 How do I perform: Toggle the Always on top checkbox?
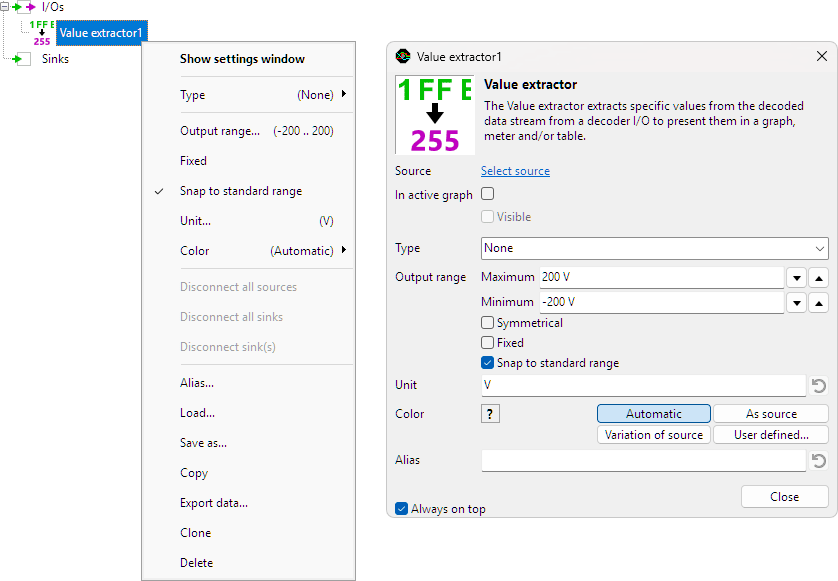(x=401, y=508)
